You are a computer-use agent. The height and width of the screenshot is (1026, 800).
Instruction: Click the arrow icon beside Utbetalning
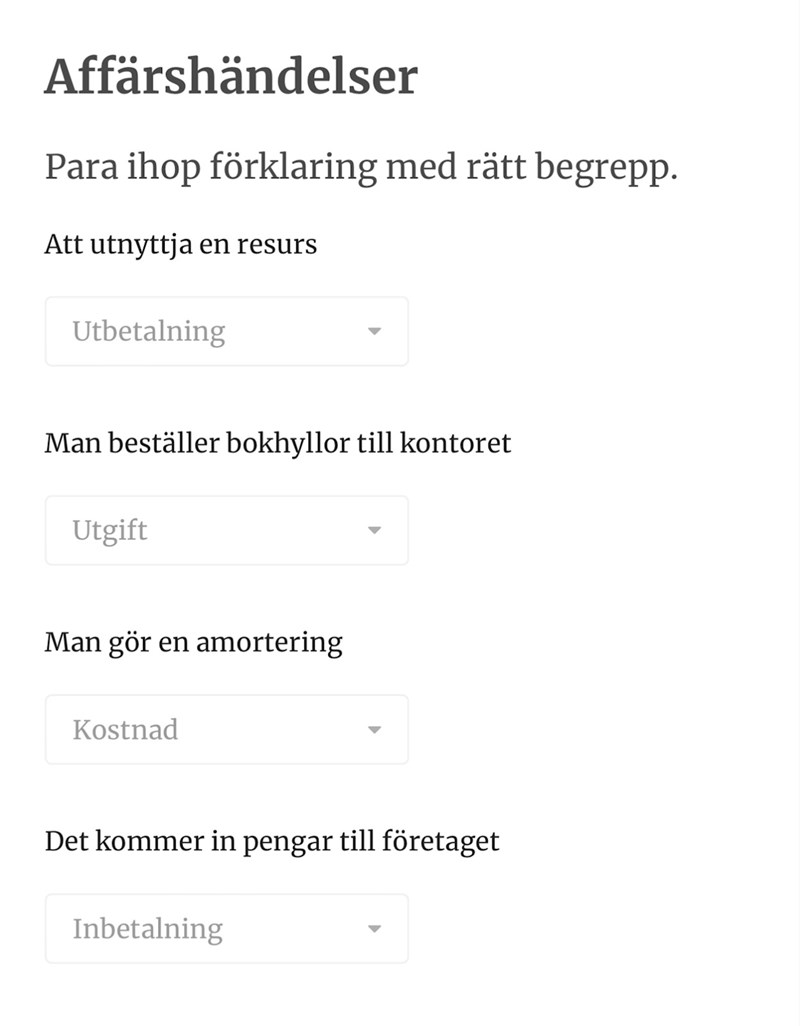coord(375,331)
